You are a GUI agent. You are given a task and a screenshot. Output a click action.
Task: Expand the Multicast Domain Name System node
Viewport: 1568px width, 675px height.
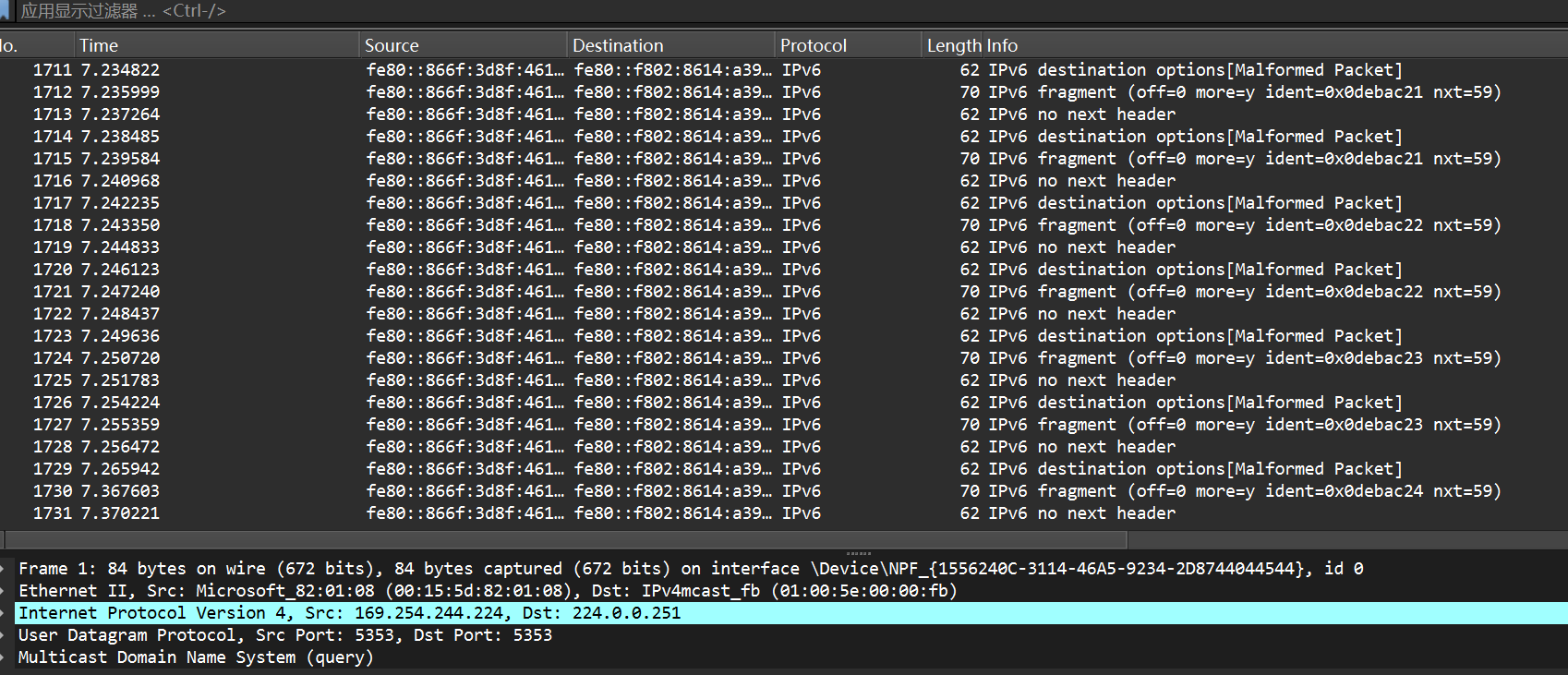point(6,657)
